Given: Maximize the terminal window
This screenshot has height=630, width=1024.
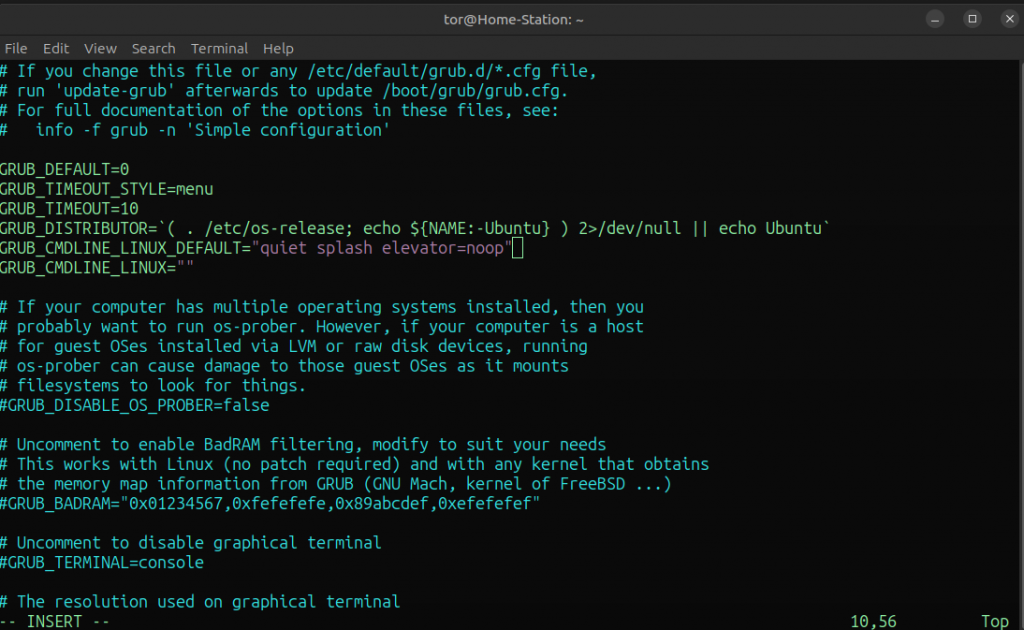Looking at the screenshot, I should coord(971,19).
